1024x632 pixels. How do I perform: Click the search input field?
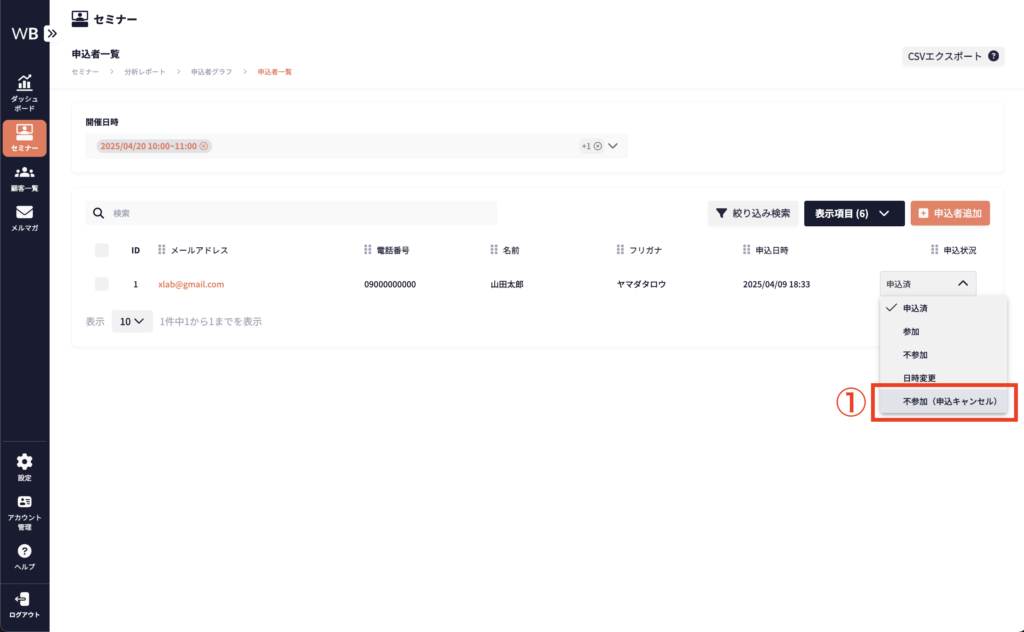300,213
